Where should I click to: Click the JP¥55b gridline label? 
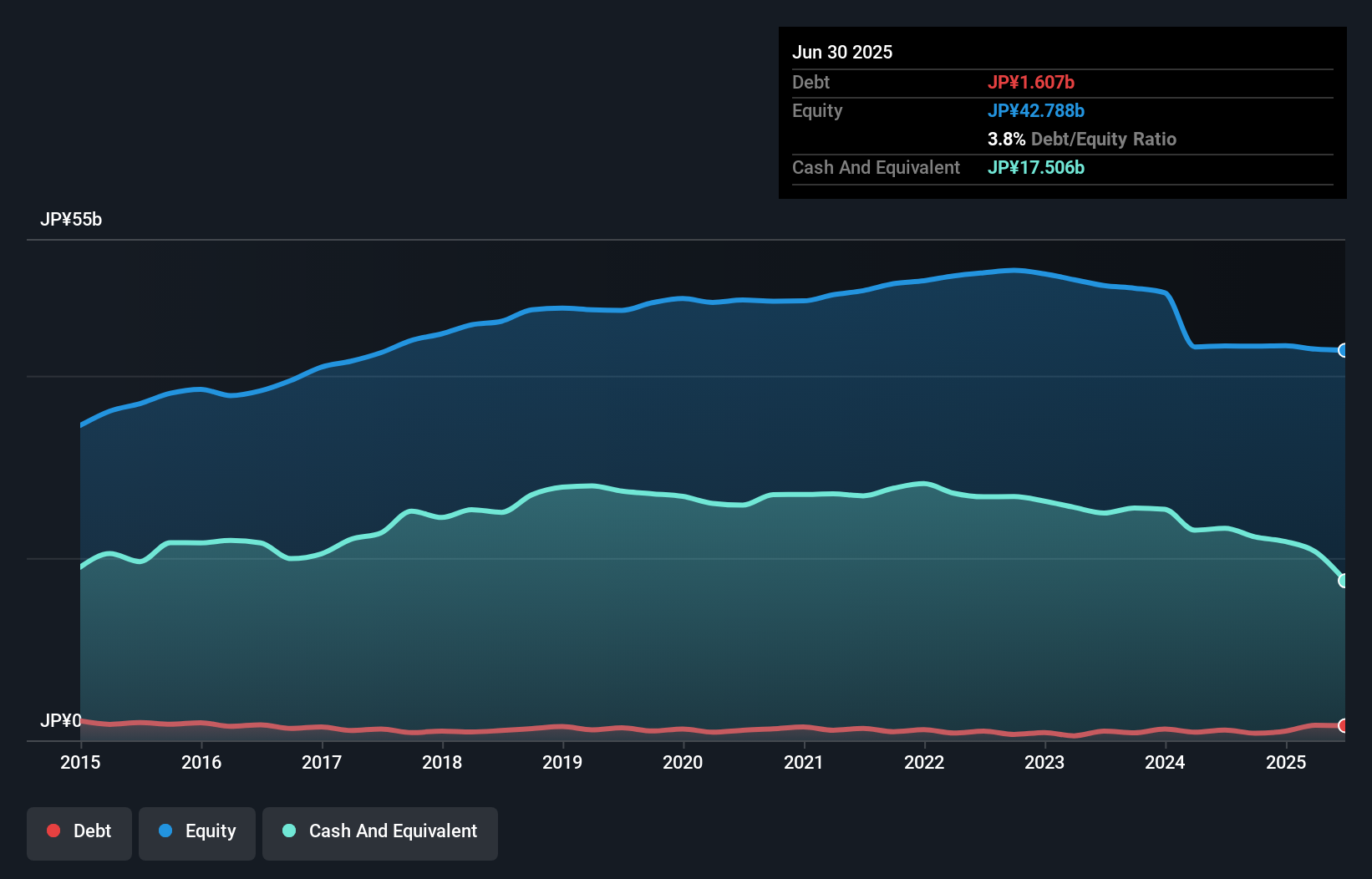point(72,220)
